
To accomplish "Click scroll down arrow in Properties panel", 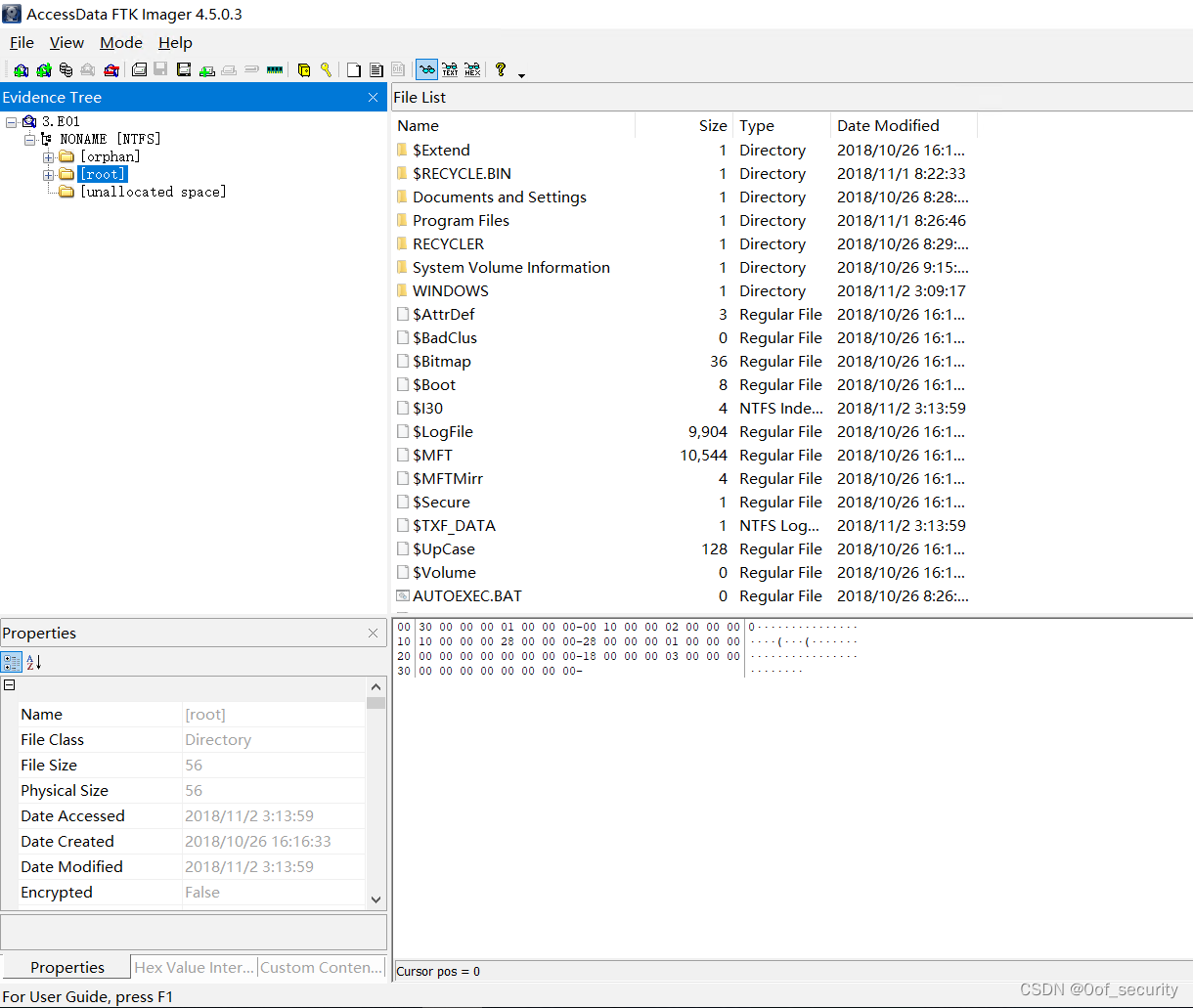I will point(376,898).
